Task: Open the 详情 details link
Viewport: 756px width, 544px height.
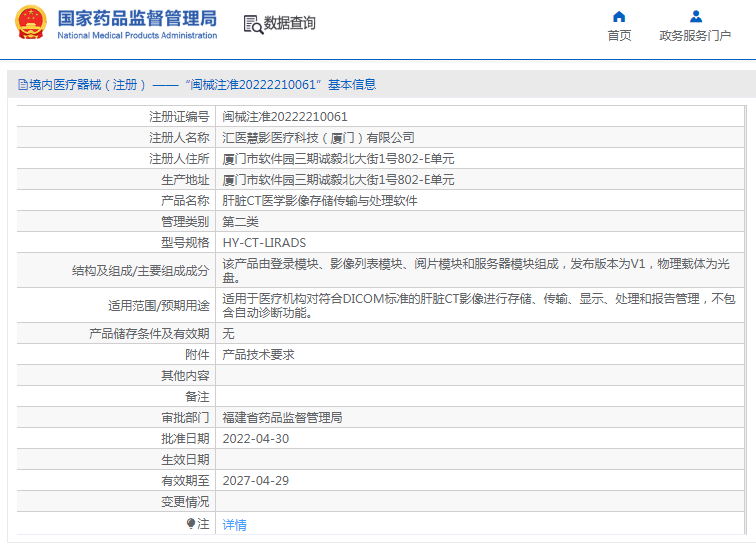Action: (234, 525)
